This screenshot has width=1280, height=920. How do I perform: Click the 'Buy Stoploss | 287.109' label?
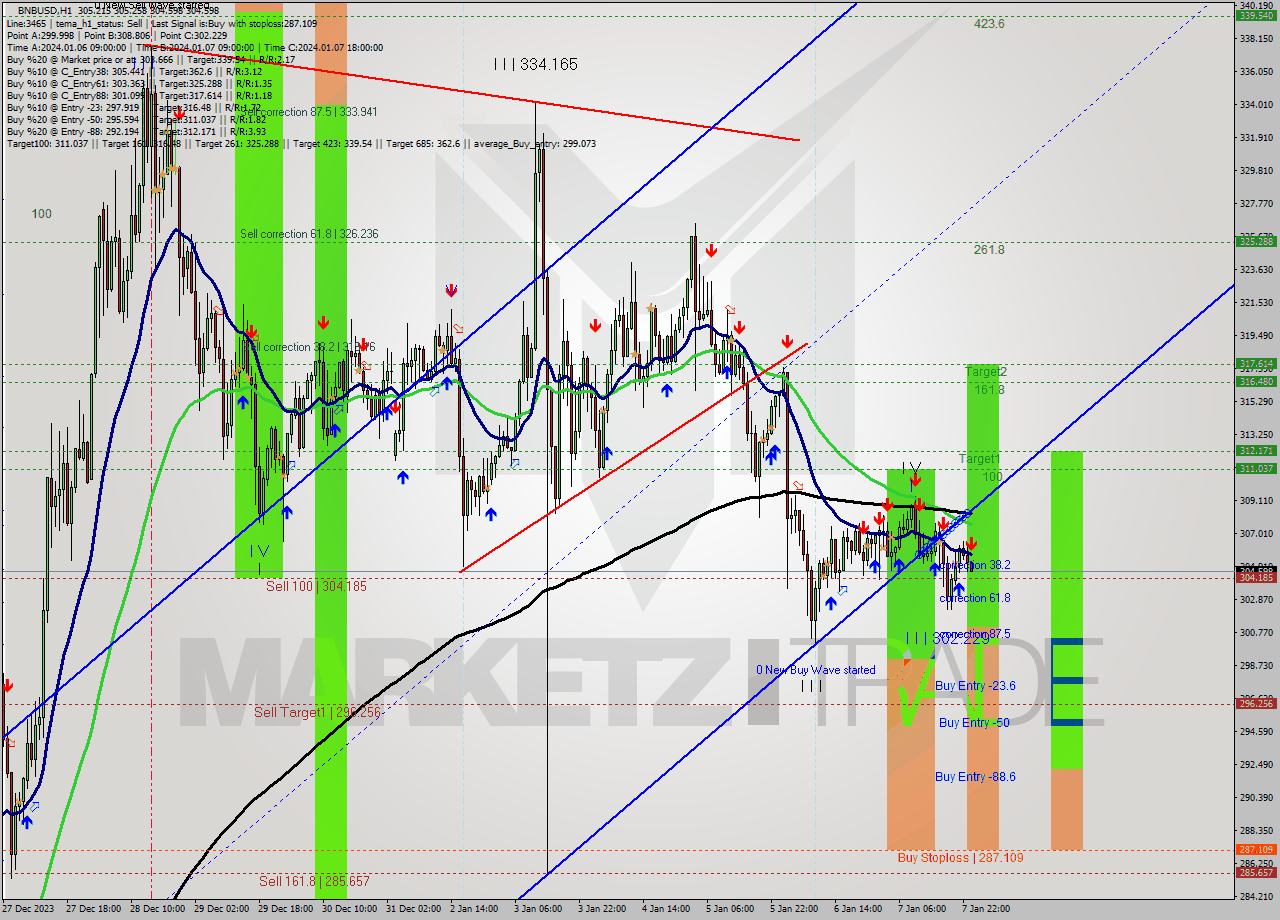[x=960, y=857]
